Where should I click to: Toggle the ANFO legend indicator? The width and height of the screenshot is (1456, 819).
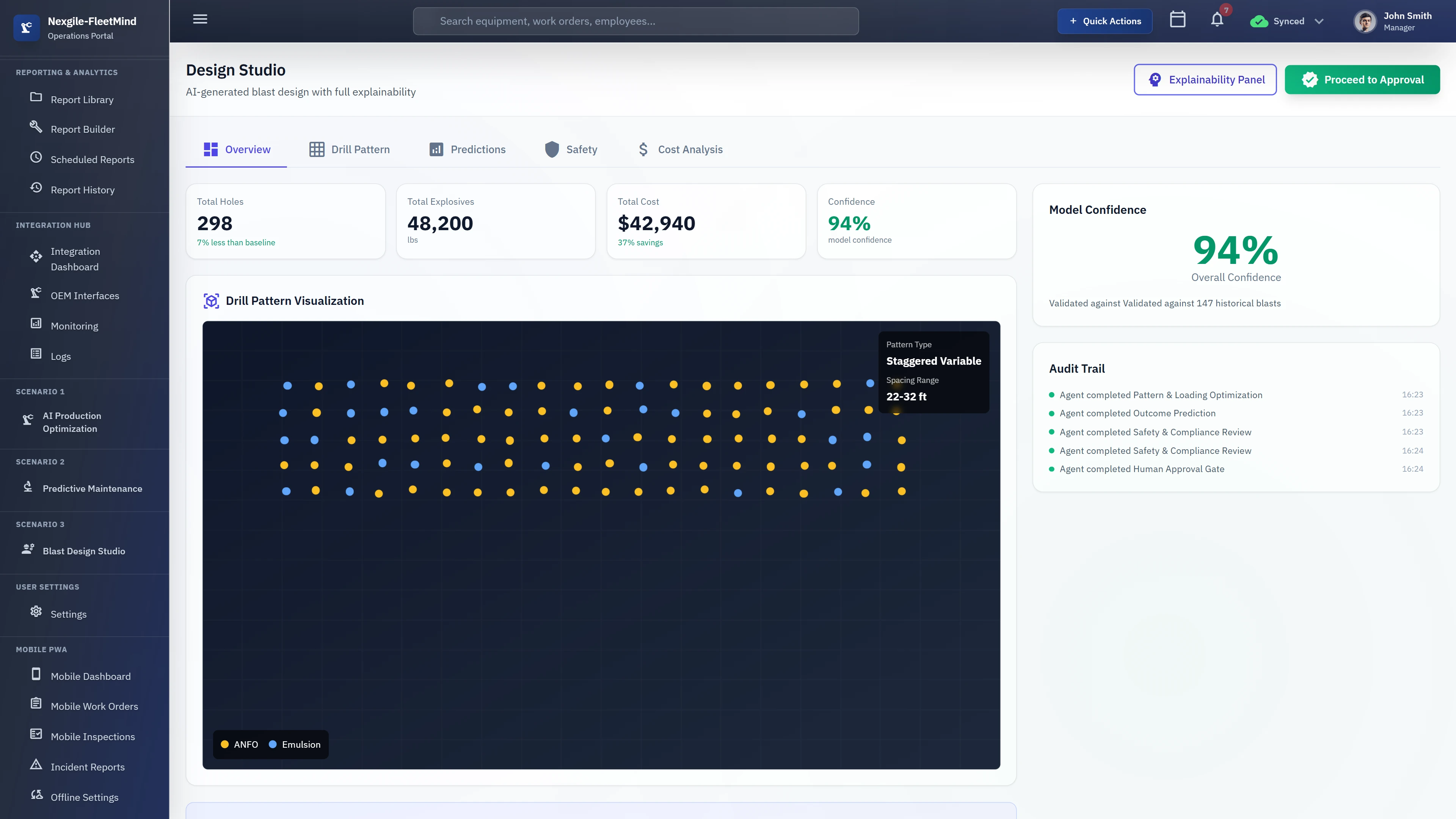[x=224, y=744]
